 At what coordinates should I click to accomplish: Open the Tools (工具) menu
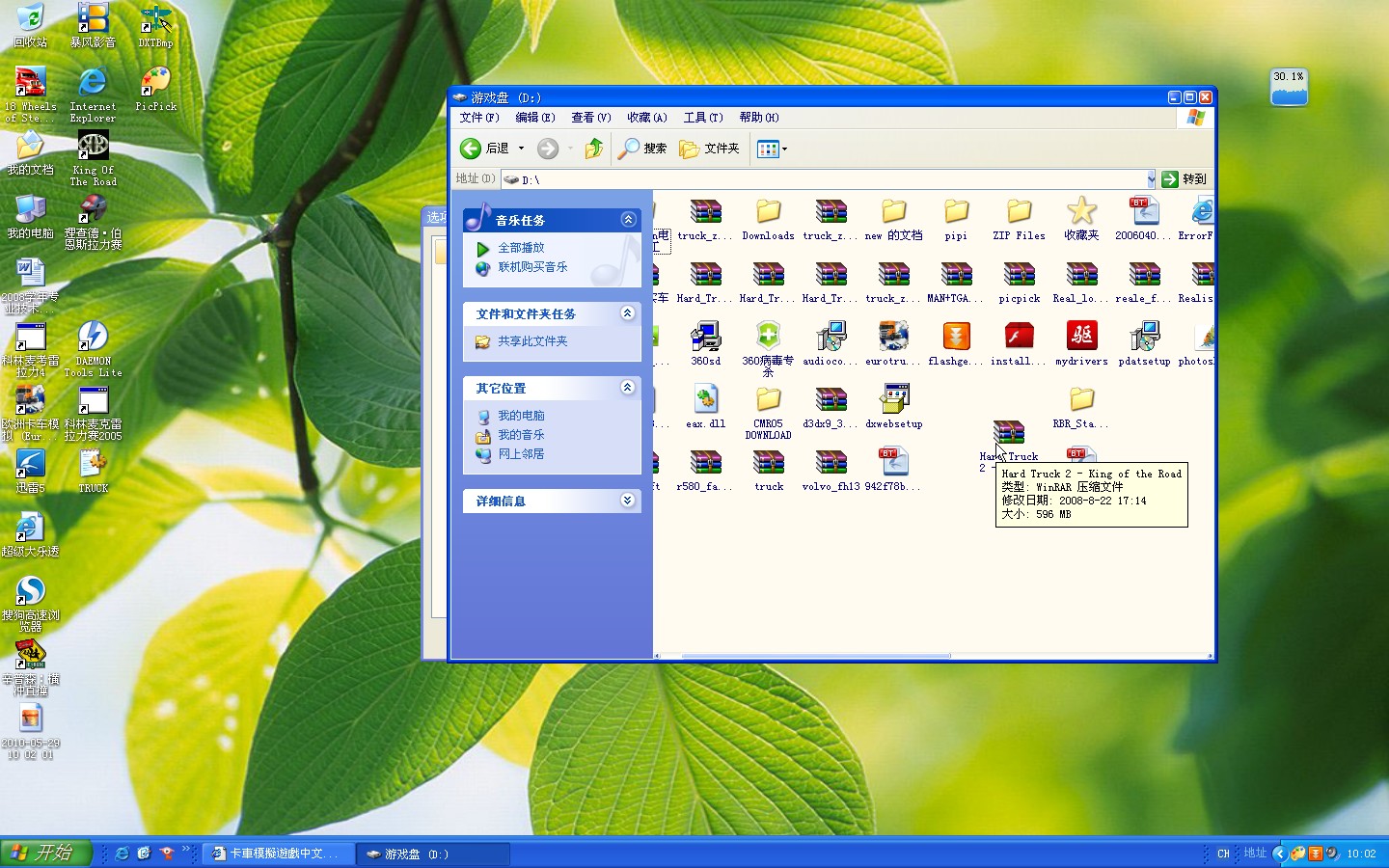click(x=702, y=118)
